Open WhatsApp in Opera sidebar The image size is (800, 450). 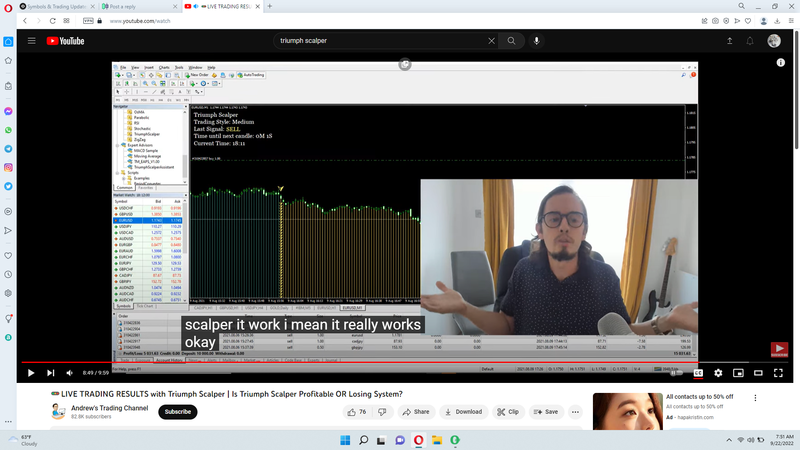click(x=8, y=130)
